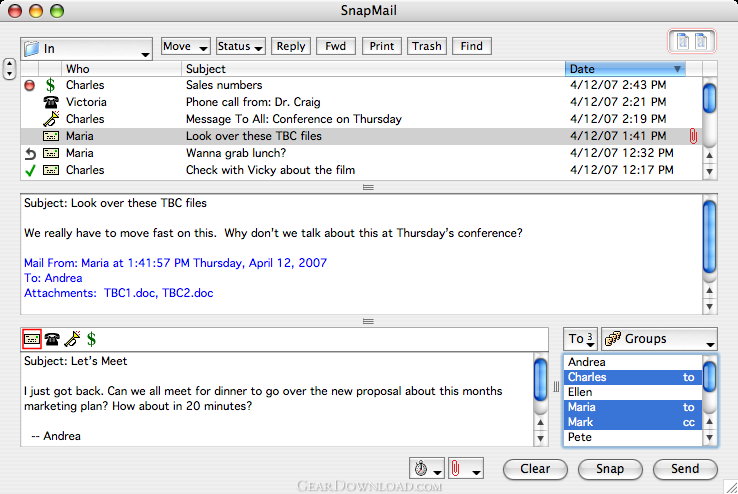Toggle recipient Charles in the address list
The height and width of the screenshot is (494, 738).
tap(632, 377)
